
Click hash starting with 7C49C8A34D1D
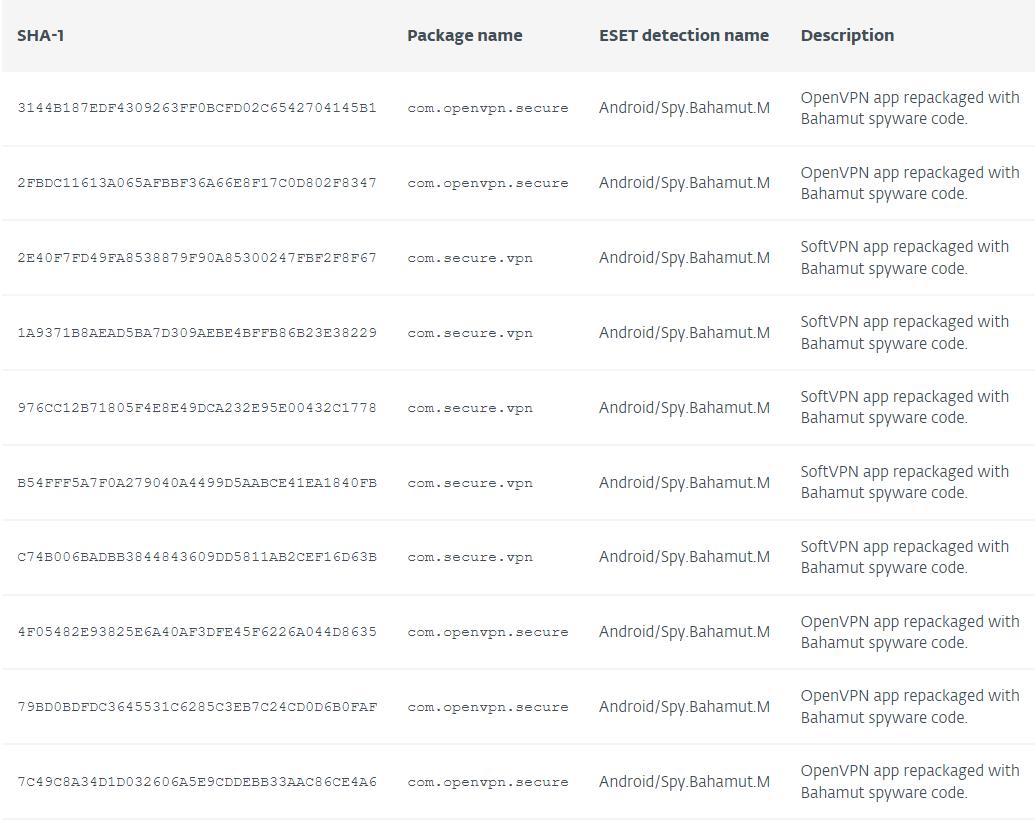tap(196, 782)
